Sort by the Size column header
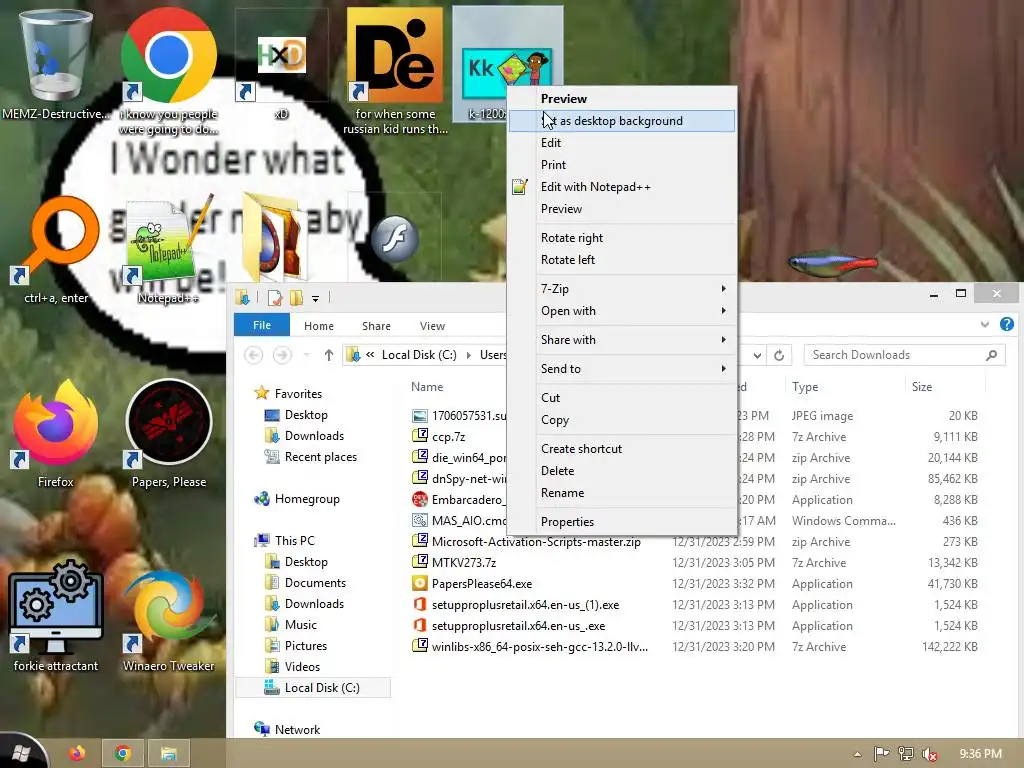Screen dimensions: 1024x768 click(x=944, y=387)
